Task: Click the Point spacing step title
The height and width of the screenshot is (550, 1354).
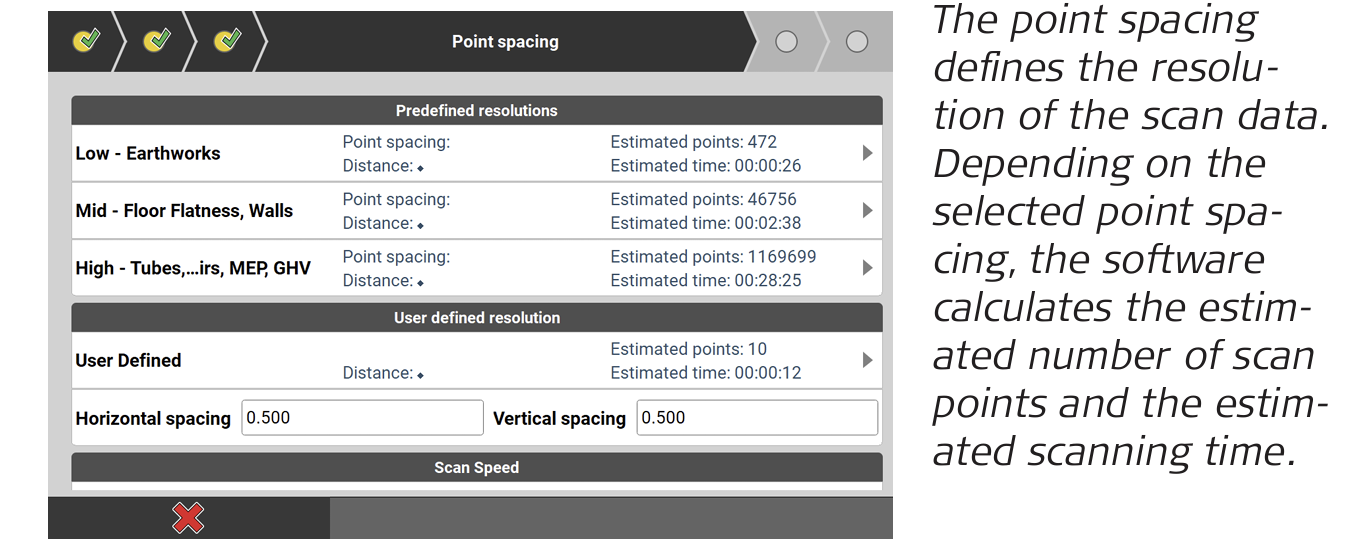Action: 505,42
